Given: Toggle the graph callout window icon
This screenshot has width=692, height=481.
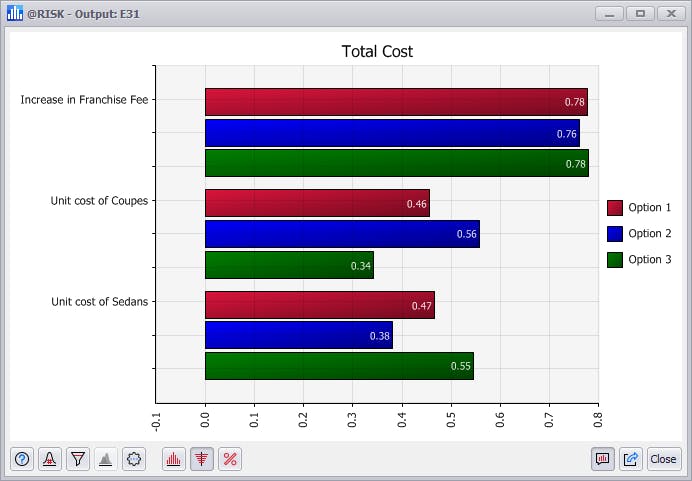Looking at the screenshot, I should click(602, 459).
